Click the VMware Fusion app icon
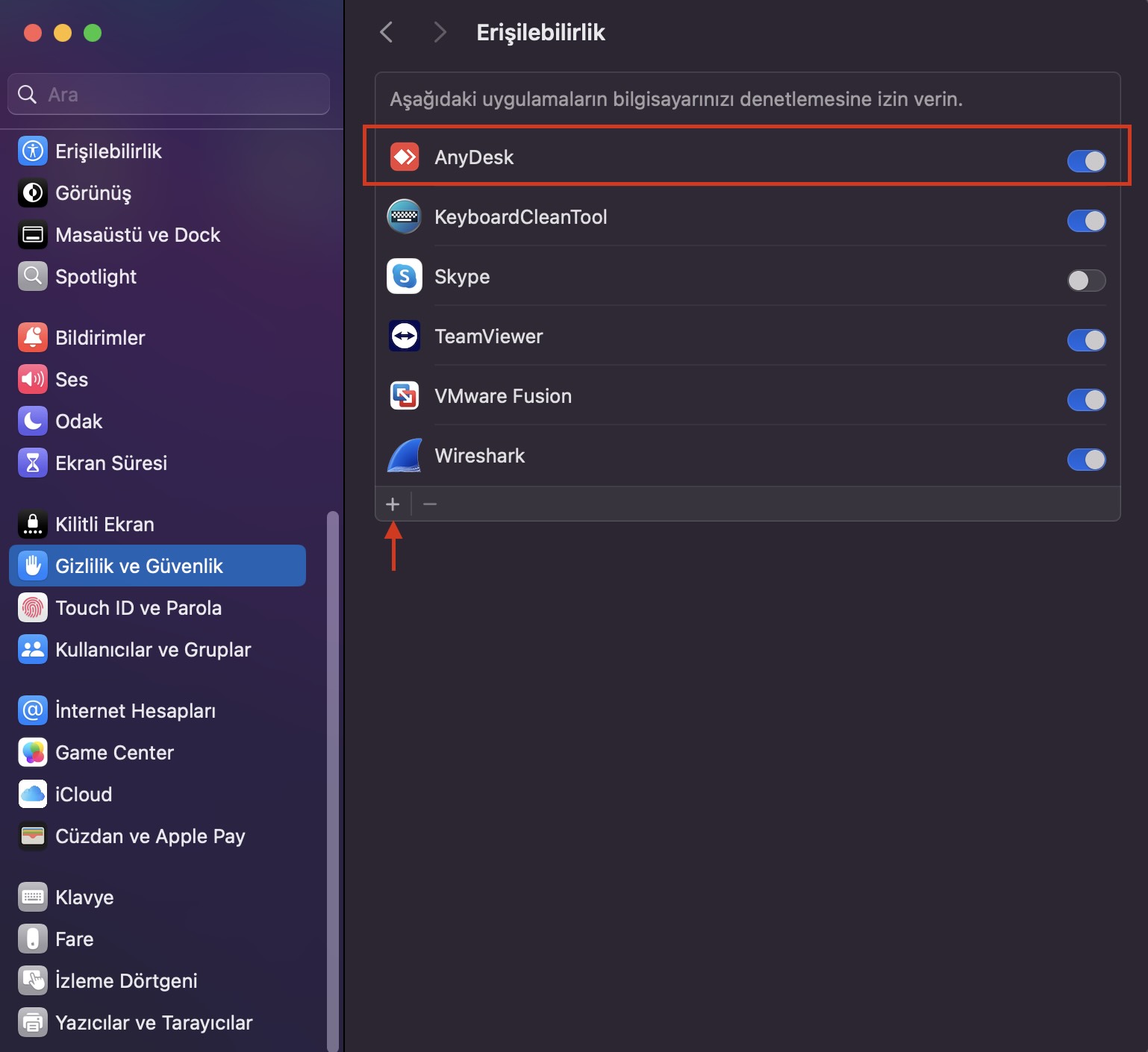1148x1052 pixels. pos(405,396)
